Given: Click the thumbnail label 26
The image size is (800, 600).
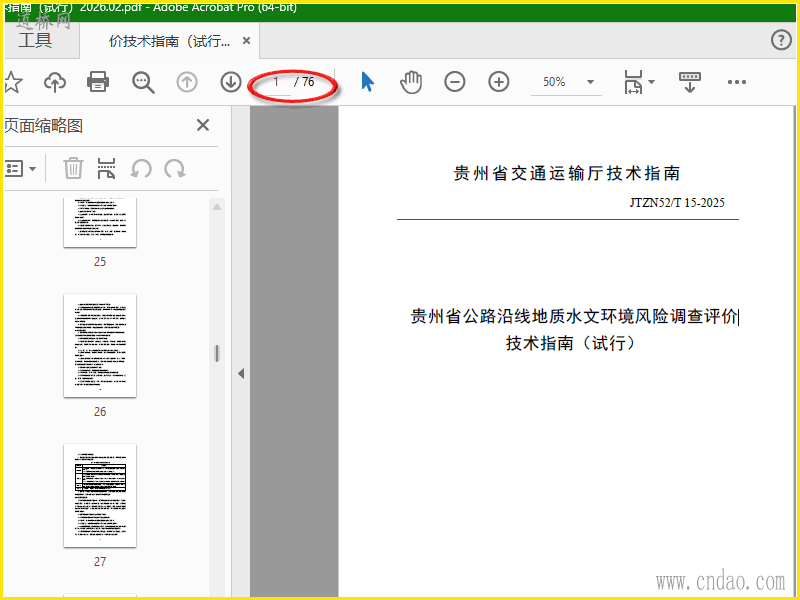Looking at the screenshot, I should (100, 412).
